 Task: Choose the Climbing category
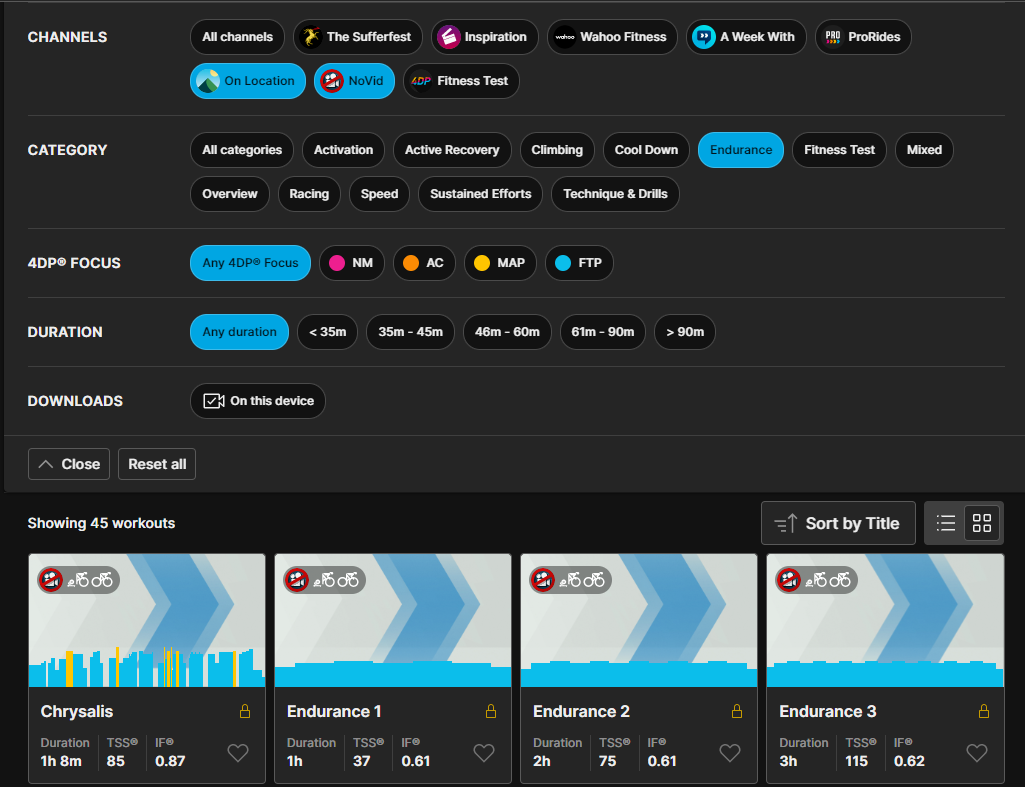tap(557, 150)
